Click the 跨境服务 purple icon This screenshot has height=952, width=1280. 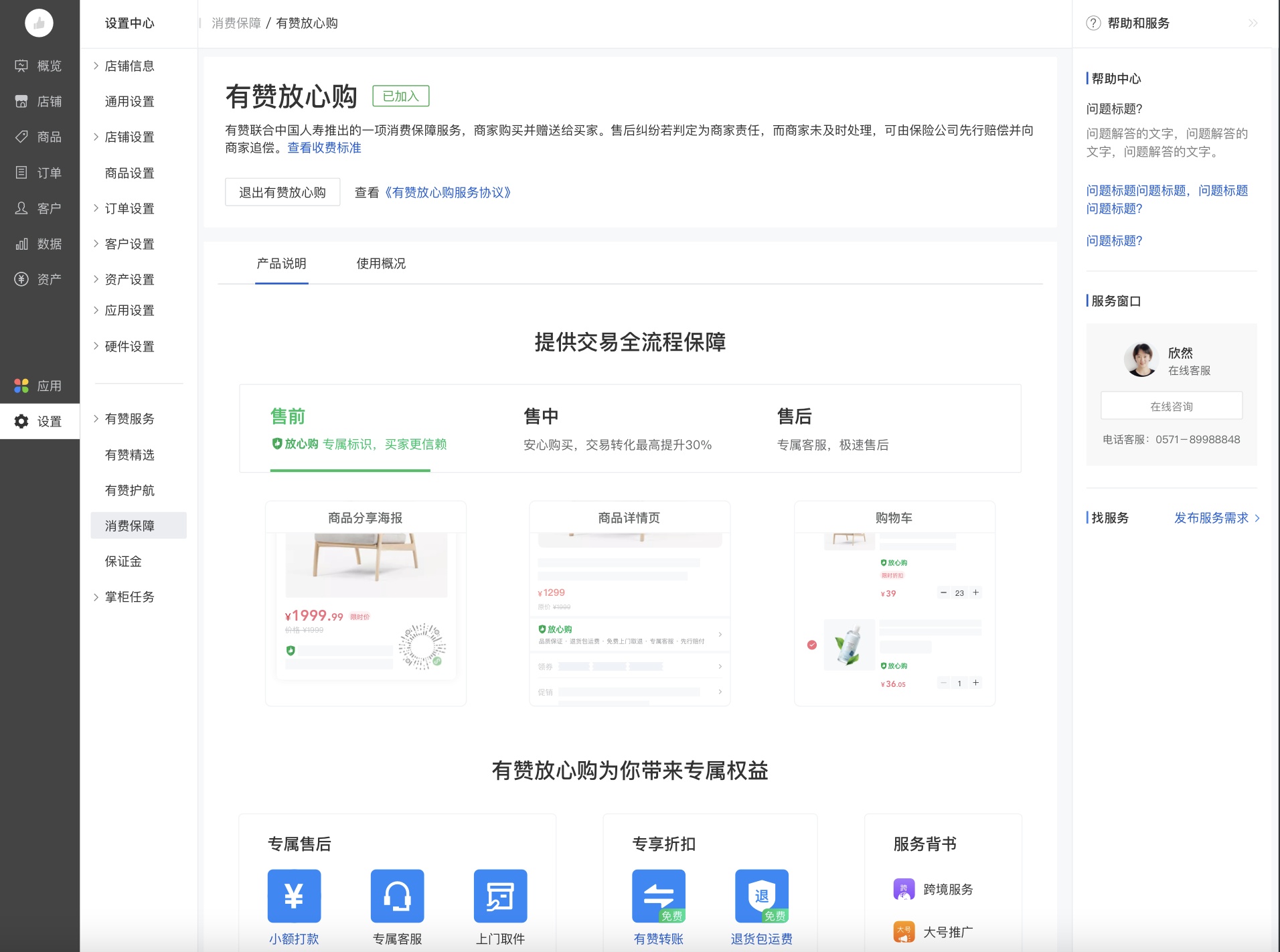904,889
